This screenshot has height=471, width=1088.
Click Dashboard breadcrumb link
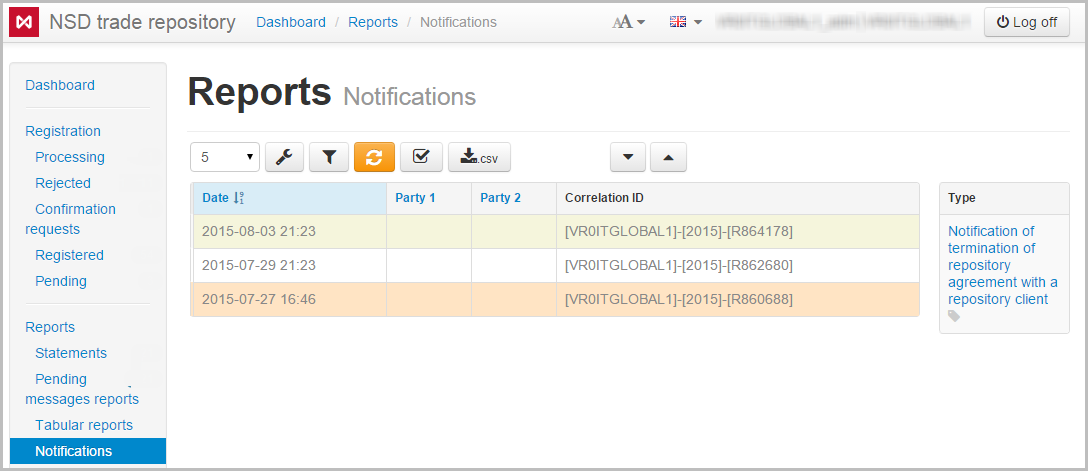point(291,22)
